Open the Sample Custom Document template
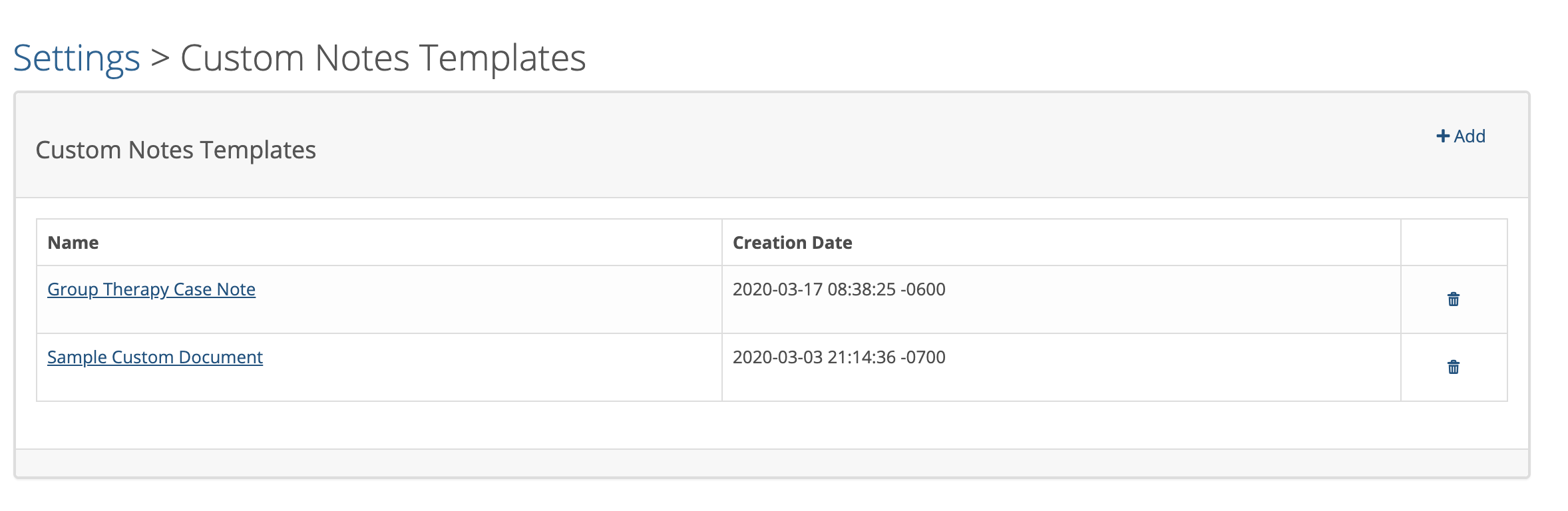The width and height of the screenshot is (1568, 511). coord(154,357)
